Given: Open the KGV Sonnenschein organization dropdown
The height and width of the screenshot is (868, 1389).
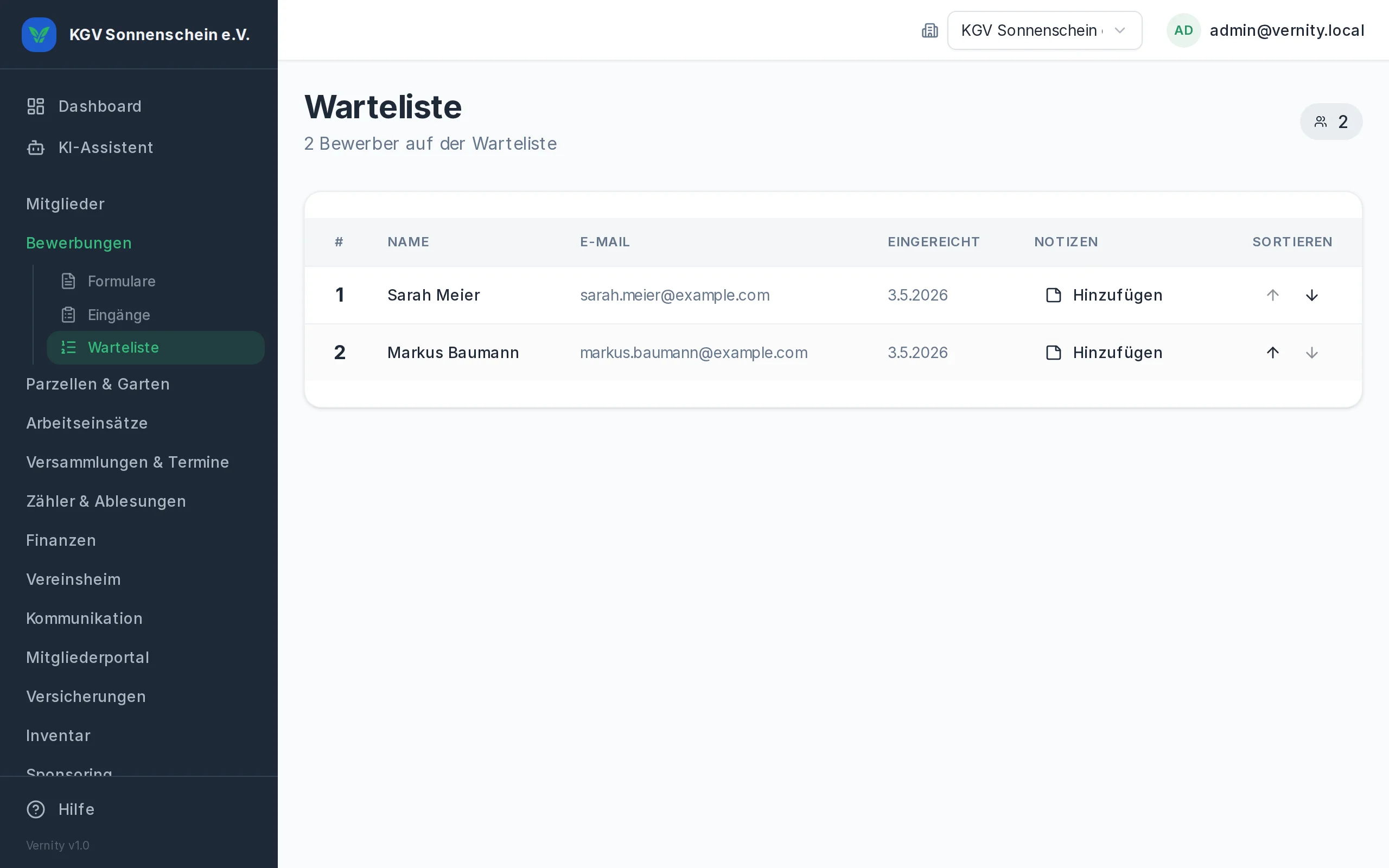Looking at the screenshot, I should tap(1044, 30).
